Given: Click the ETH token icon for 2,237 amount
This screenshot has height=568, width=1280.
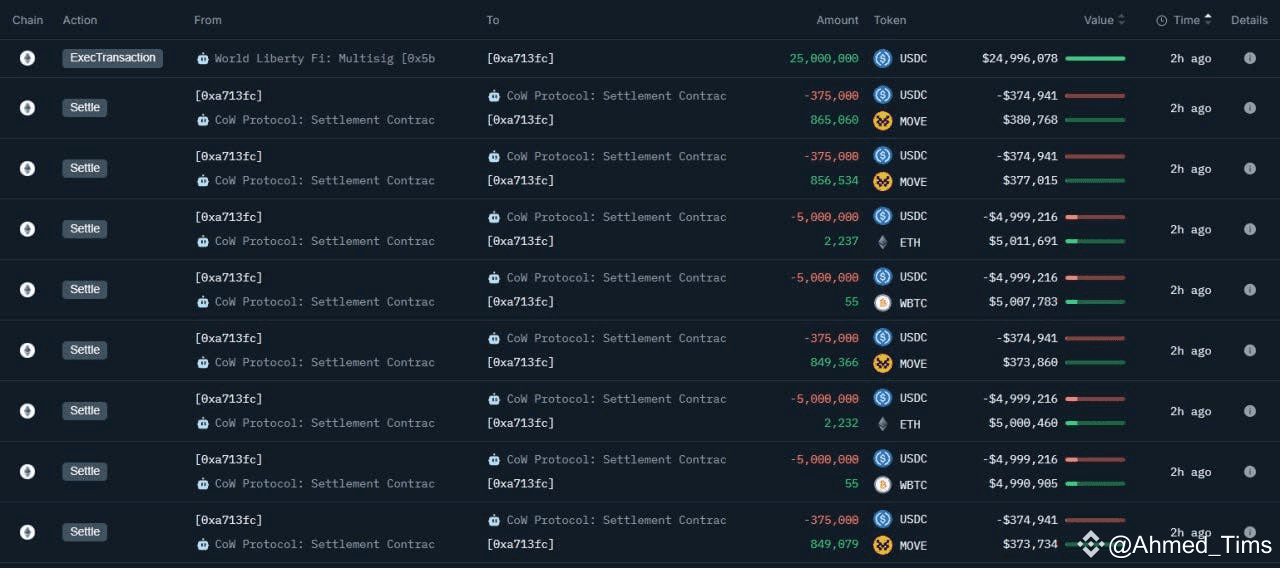Looking at the screenshot, I should [882, 242].
